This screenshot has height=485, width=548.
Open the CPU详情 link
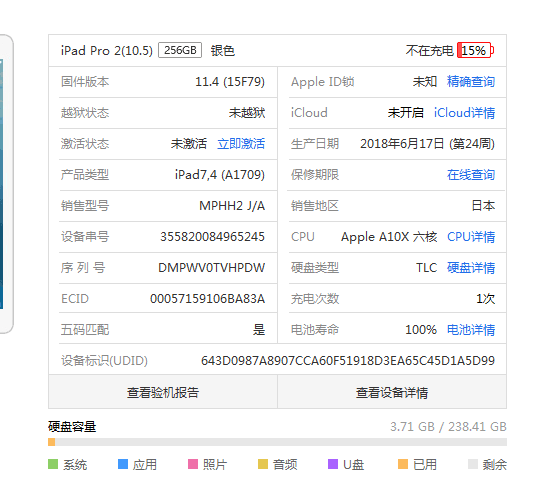471,237
